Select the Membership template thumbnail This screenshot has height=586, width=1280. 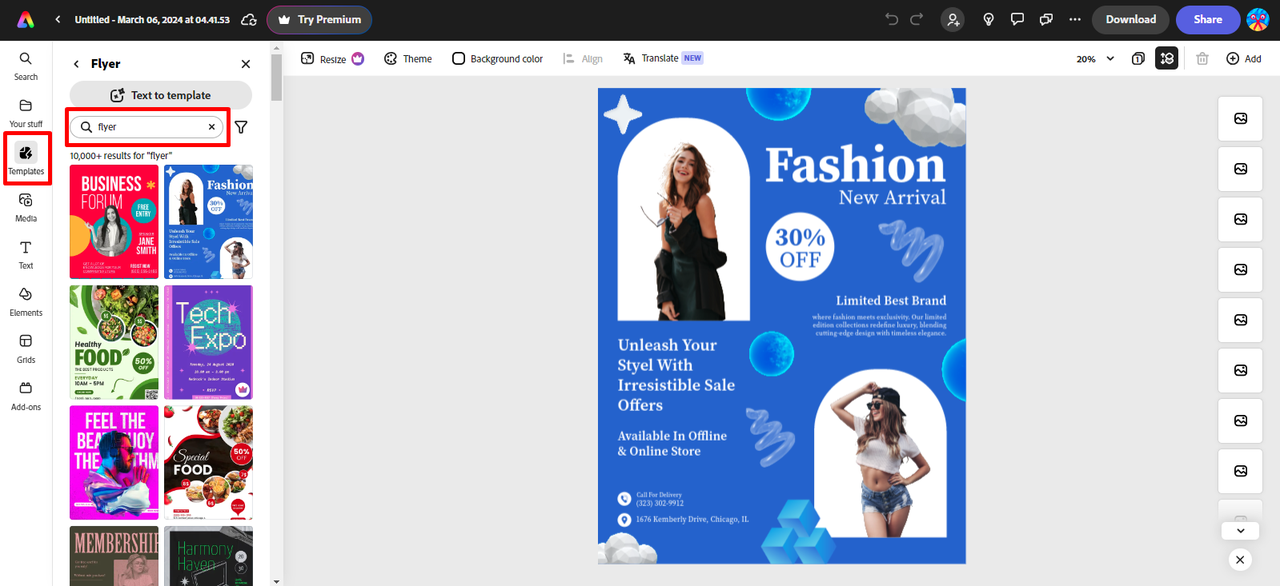pyautogui.click(x=114, y=556)
